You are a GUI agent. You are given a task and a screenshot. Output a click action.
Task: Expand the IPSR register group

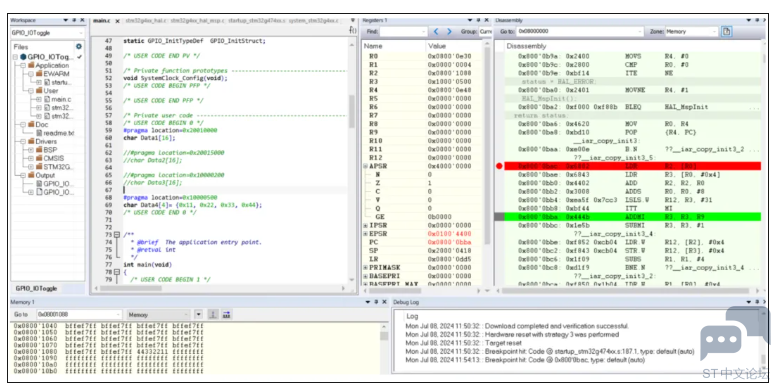click(x=366, y=225)
